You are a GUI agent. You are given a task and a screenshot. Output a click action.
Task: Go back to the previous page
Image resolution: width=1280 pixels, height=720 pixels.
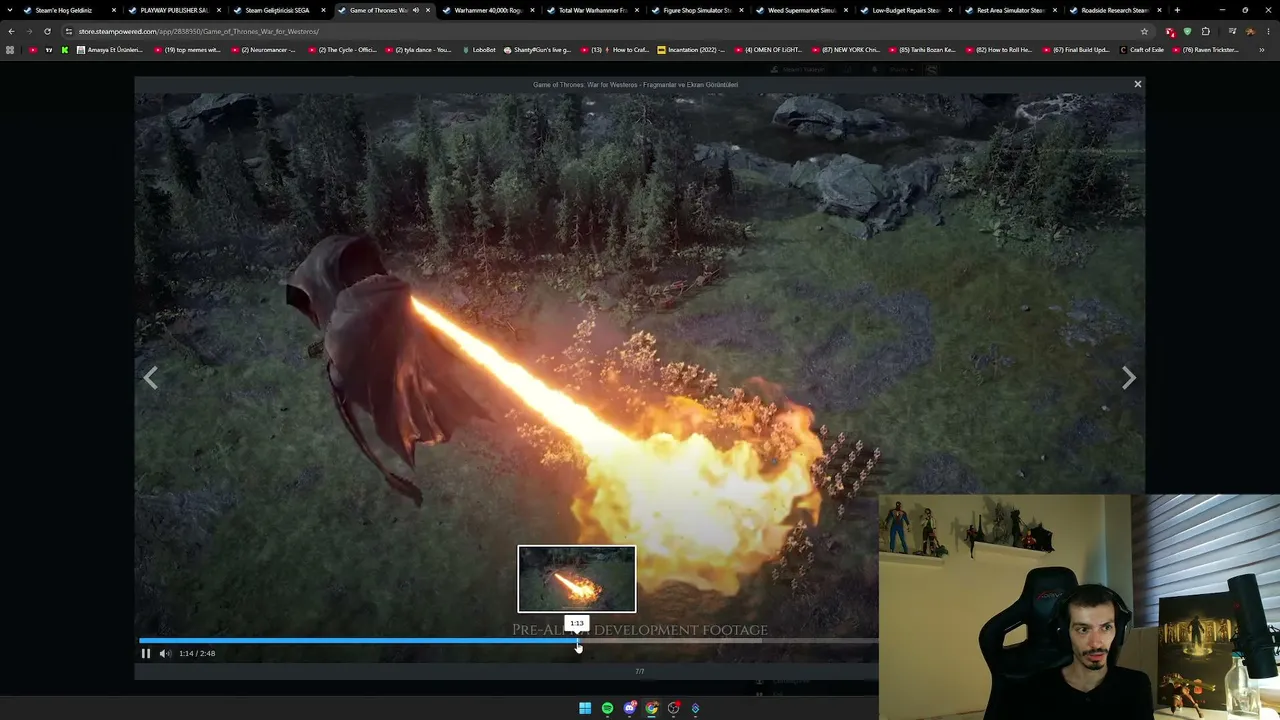coord(11,31)
